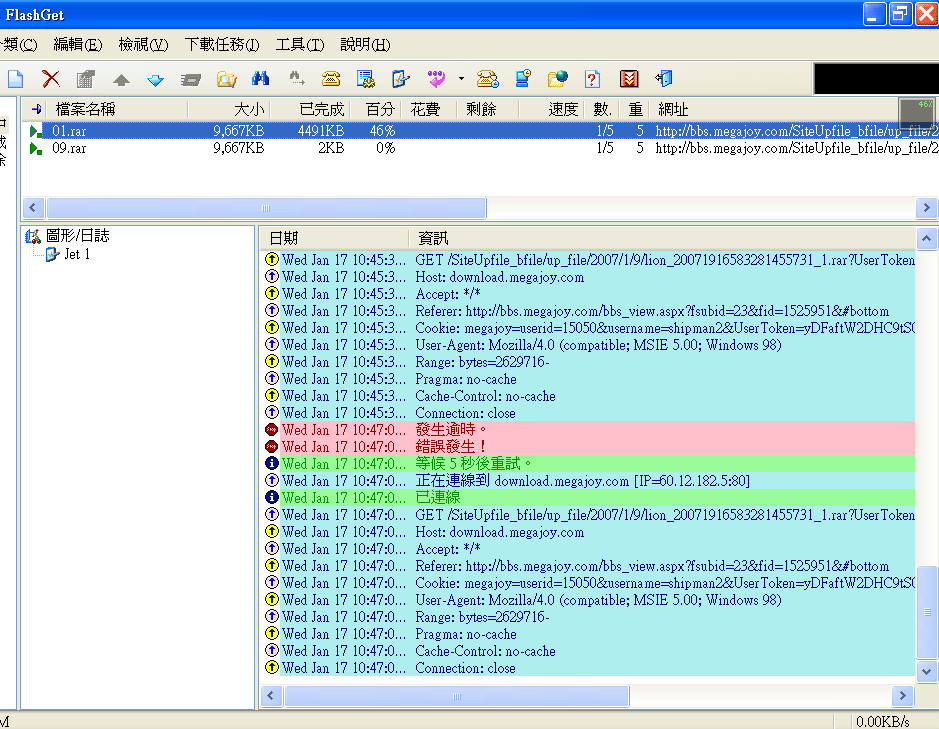The height and width of the screenshot is (729, 939).
Task: Click the 日期 log column header
Action: 334,238
